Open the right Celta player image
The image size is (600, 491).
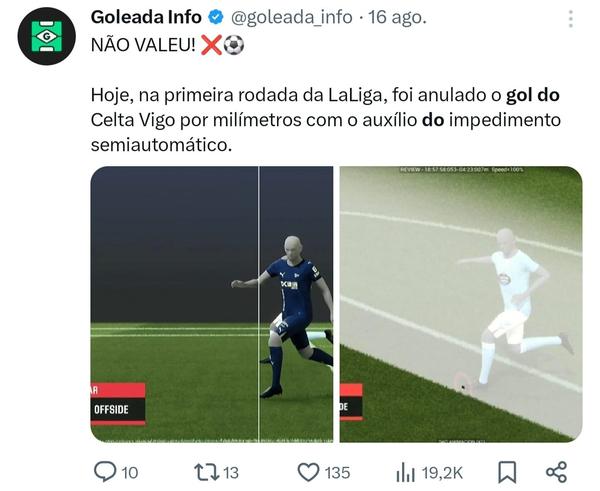point(461,304)
